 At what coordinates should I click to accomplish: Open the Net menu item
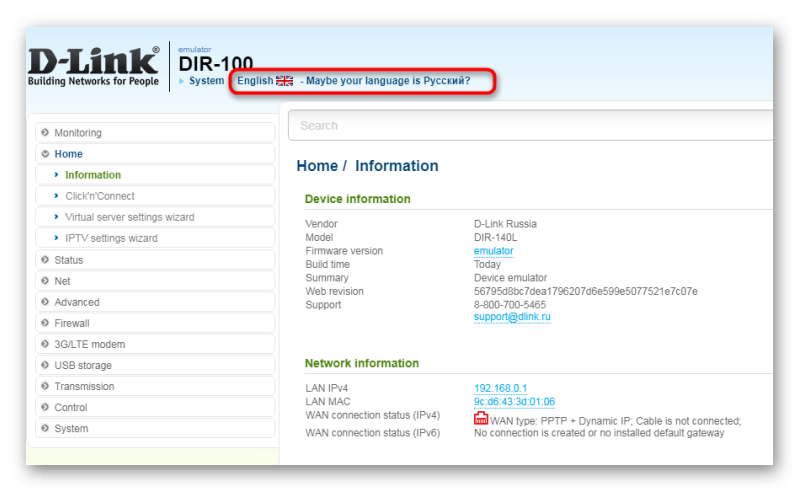155,281
